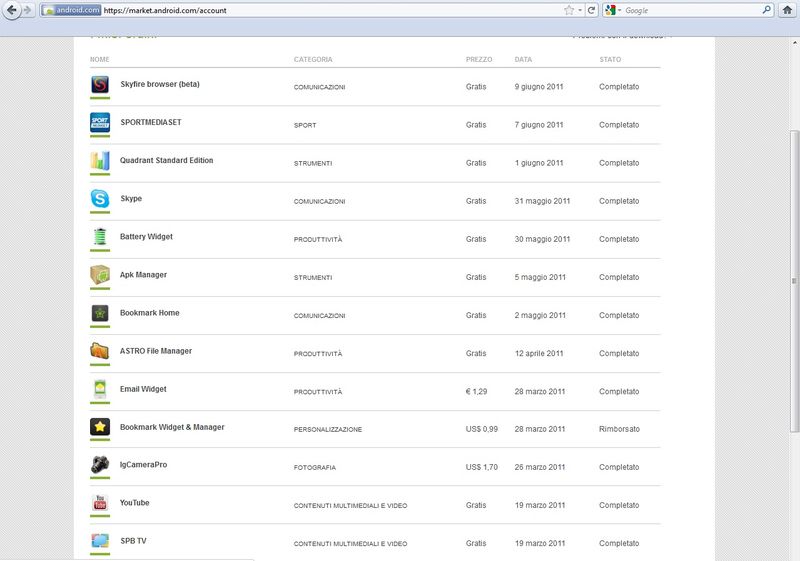Open the Skype app link
The width and height of the screenshot is (800, 561).
131,198
